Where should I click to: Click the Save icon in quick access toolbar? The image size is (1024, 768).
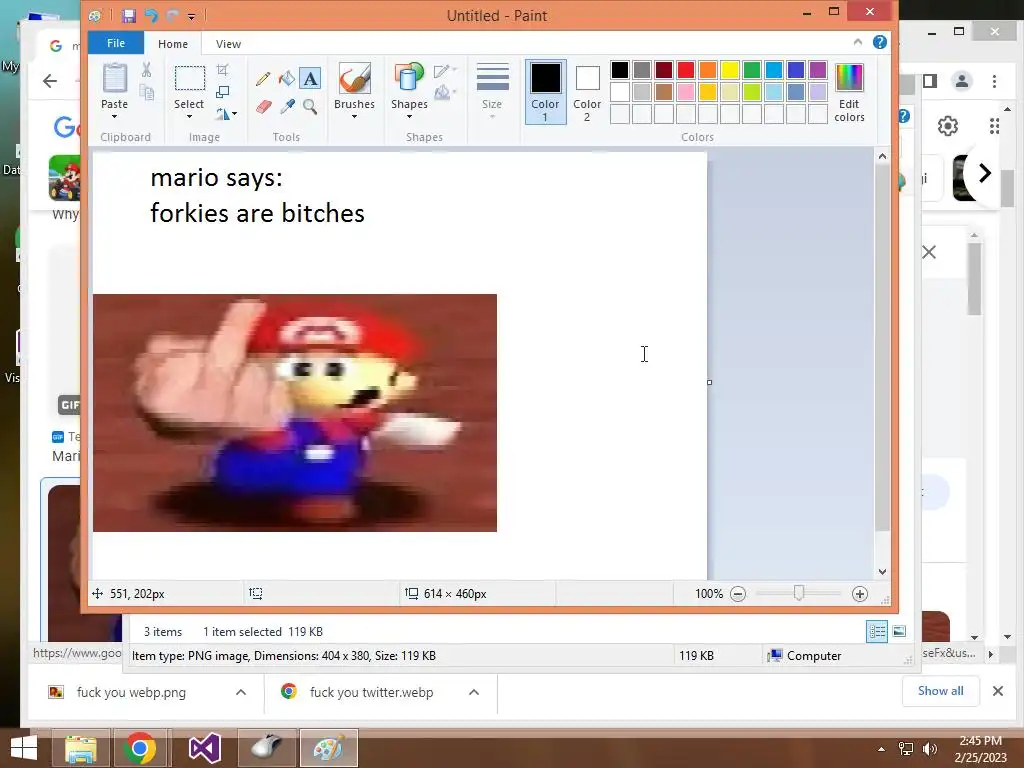coord(129,15)
